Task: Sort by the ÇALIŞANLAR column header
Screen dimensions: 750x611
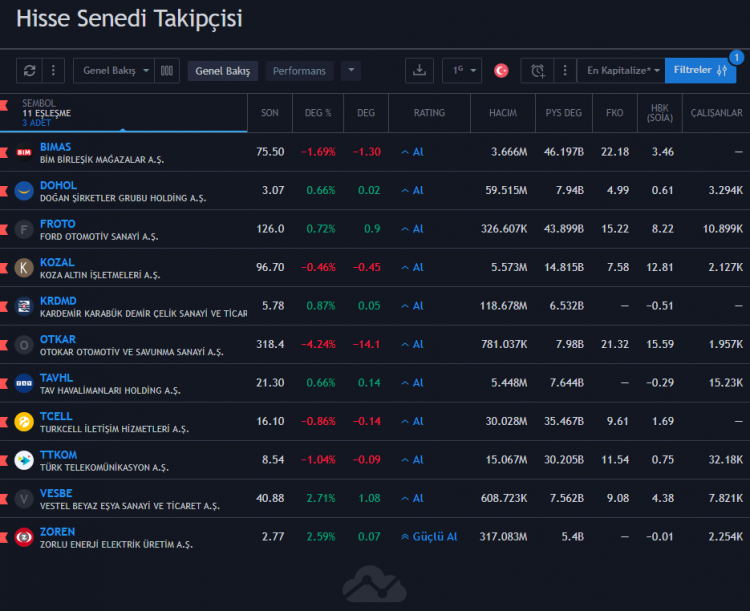Action: [x=716, y=113]
